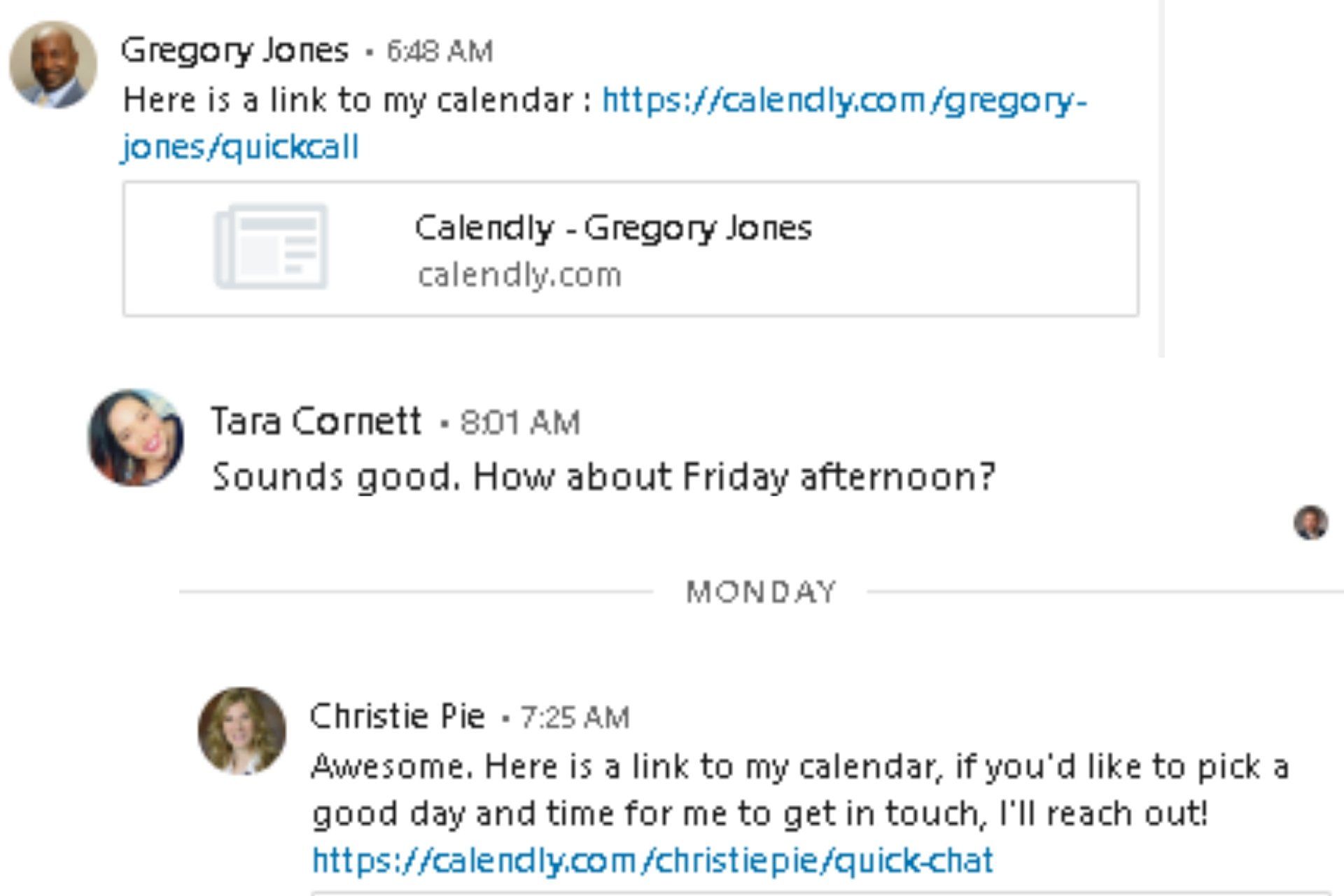
Task: Open Tara Cornett's profile picture
Action: coord(136,437)
